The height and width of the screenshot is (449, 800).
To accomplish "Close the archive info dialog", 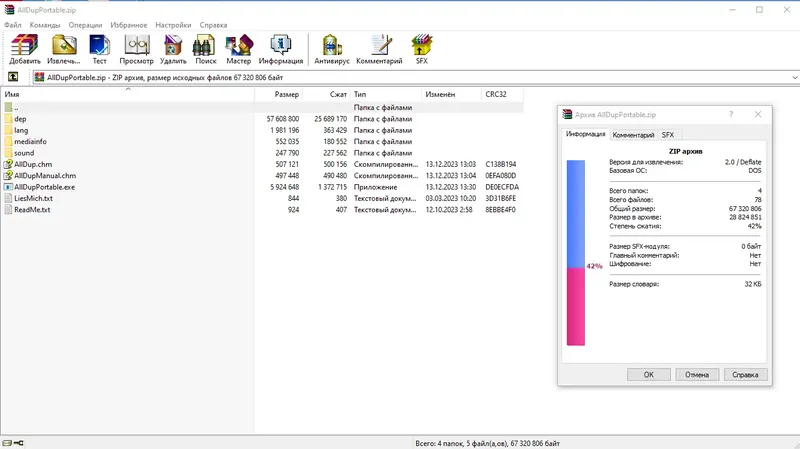I will [x=758, y=114].
